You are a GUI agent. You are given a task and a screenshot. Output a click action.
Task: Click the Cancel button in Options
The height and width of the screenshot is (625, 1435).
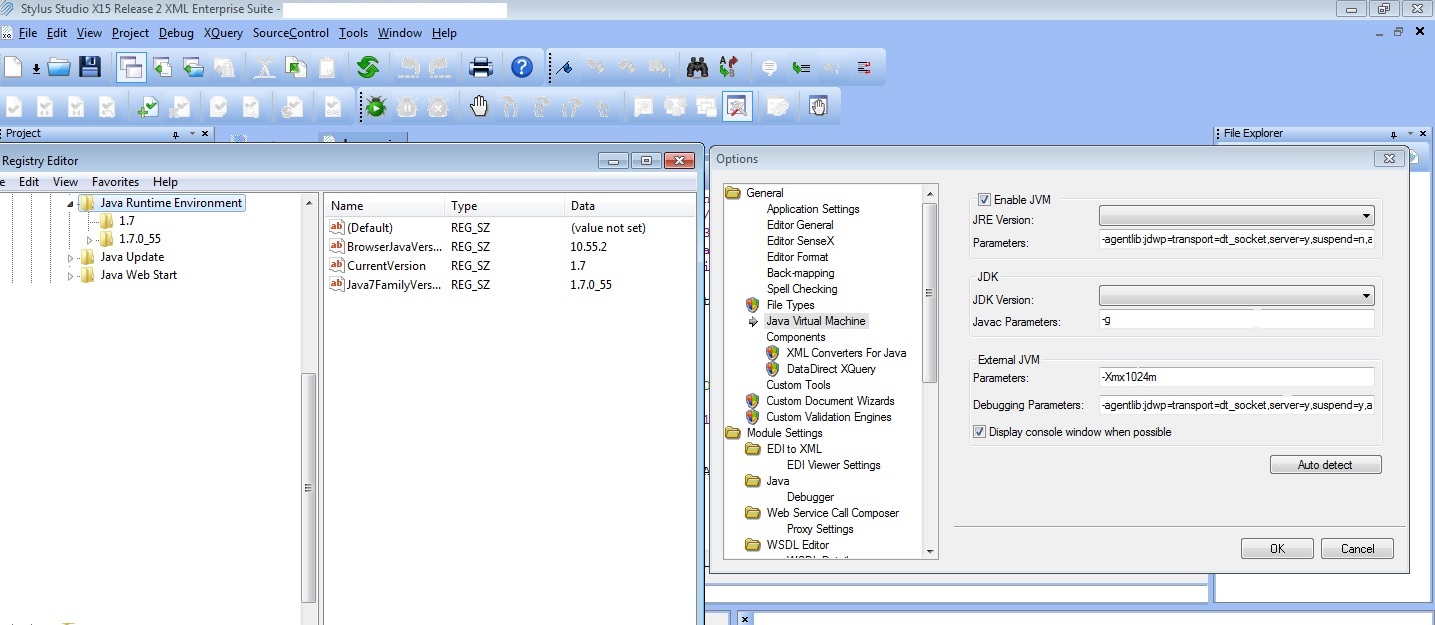1356,549
